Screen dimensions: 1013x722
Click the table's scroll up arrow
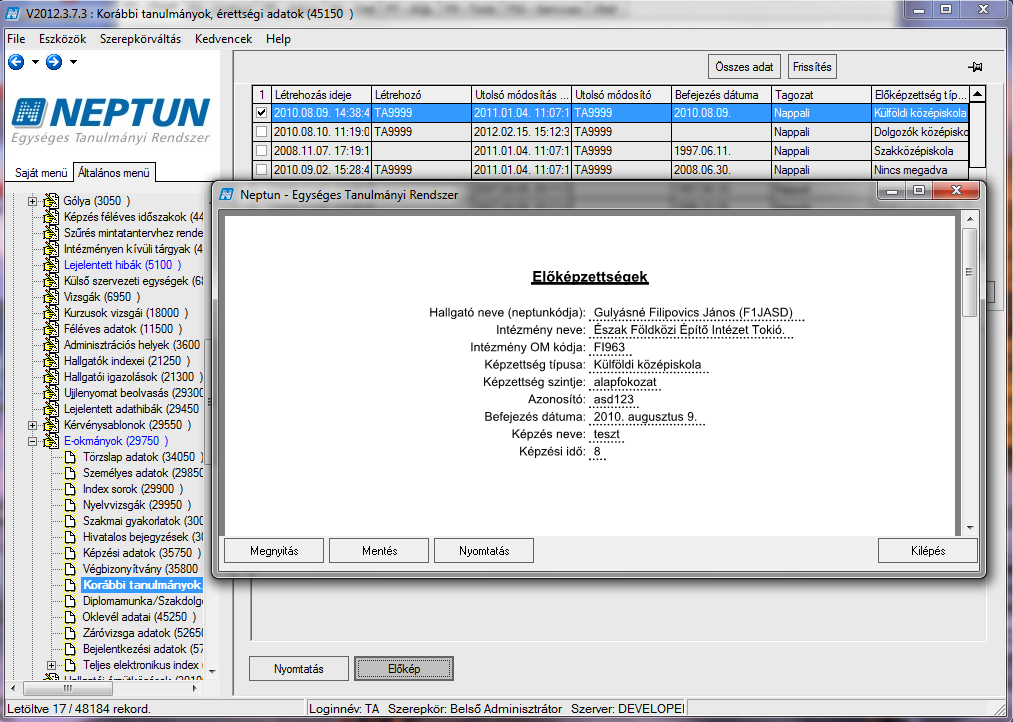coord(977,94)
